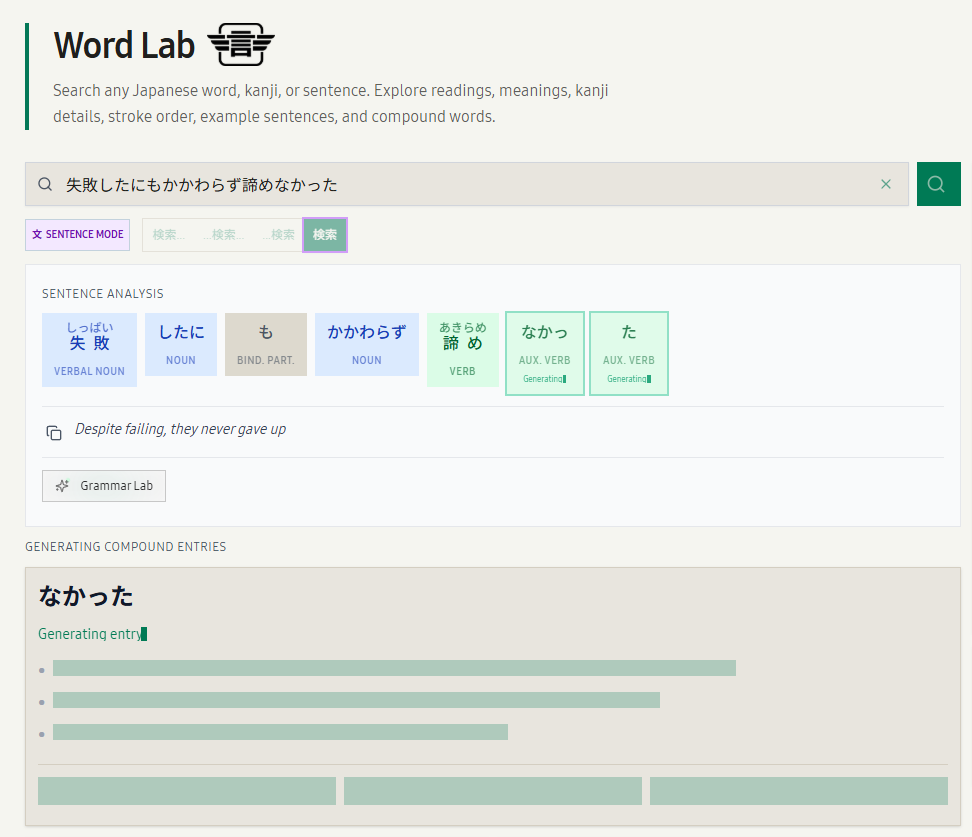This screenshot has height=837, width=972.
Task: Open Grammar Lab
Action: pos(104,485)
